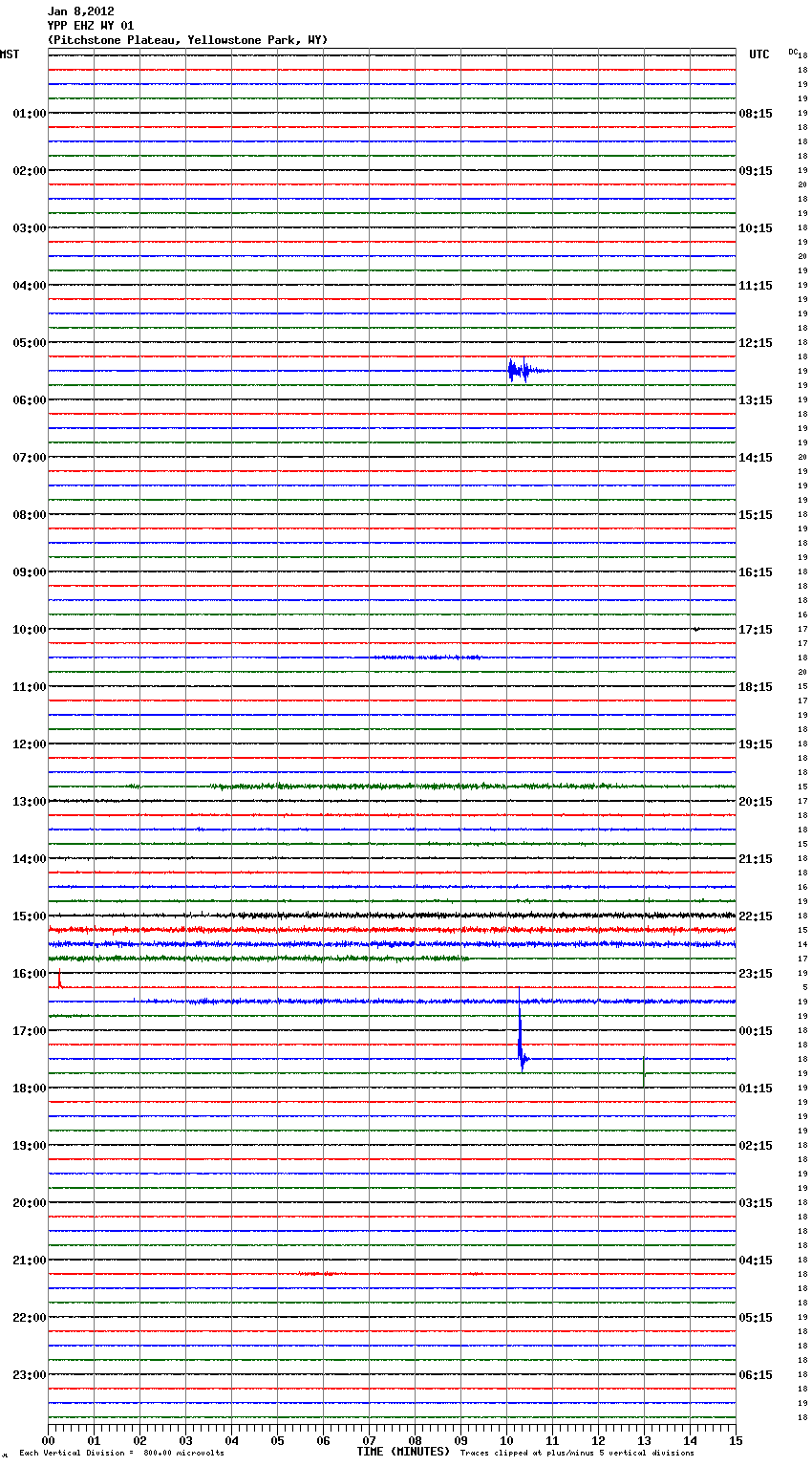The width and height of the screenshot is (812, 1466).
Task: Click the minute 10 tick label on bottom axis
Action: coord(506,1440)
